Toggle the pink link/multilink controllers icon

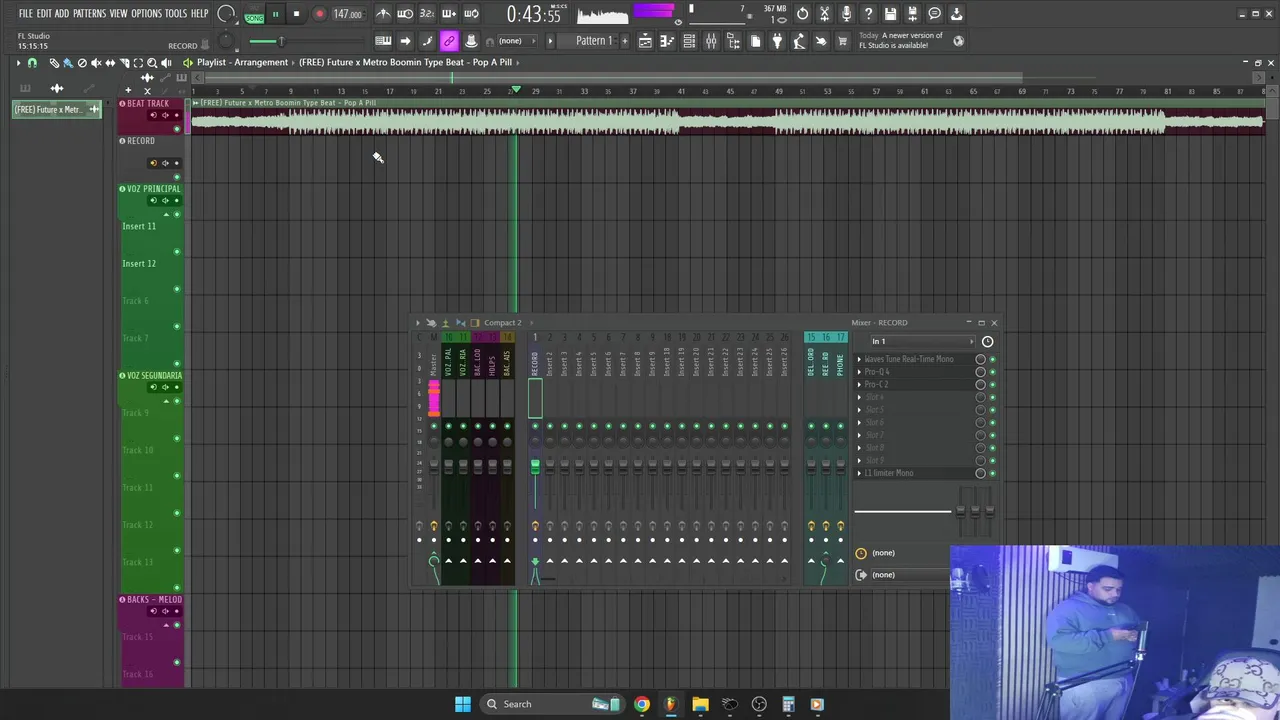[449, 41]
